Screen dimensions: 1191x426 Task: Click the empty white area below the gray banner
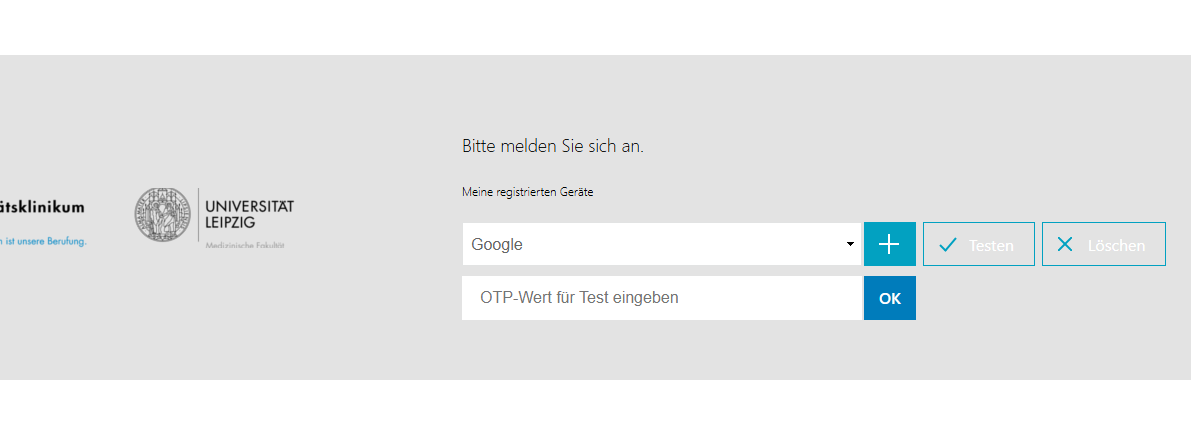[595, 403]
